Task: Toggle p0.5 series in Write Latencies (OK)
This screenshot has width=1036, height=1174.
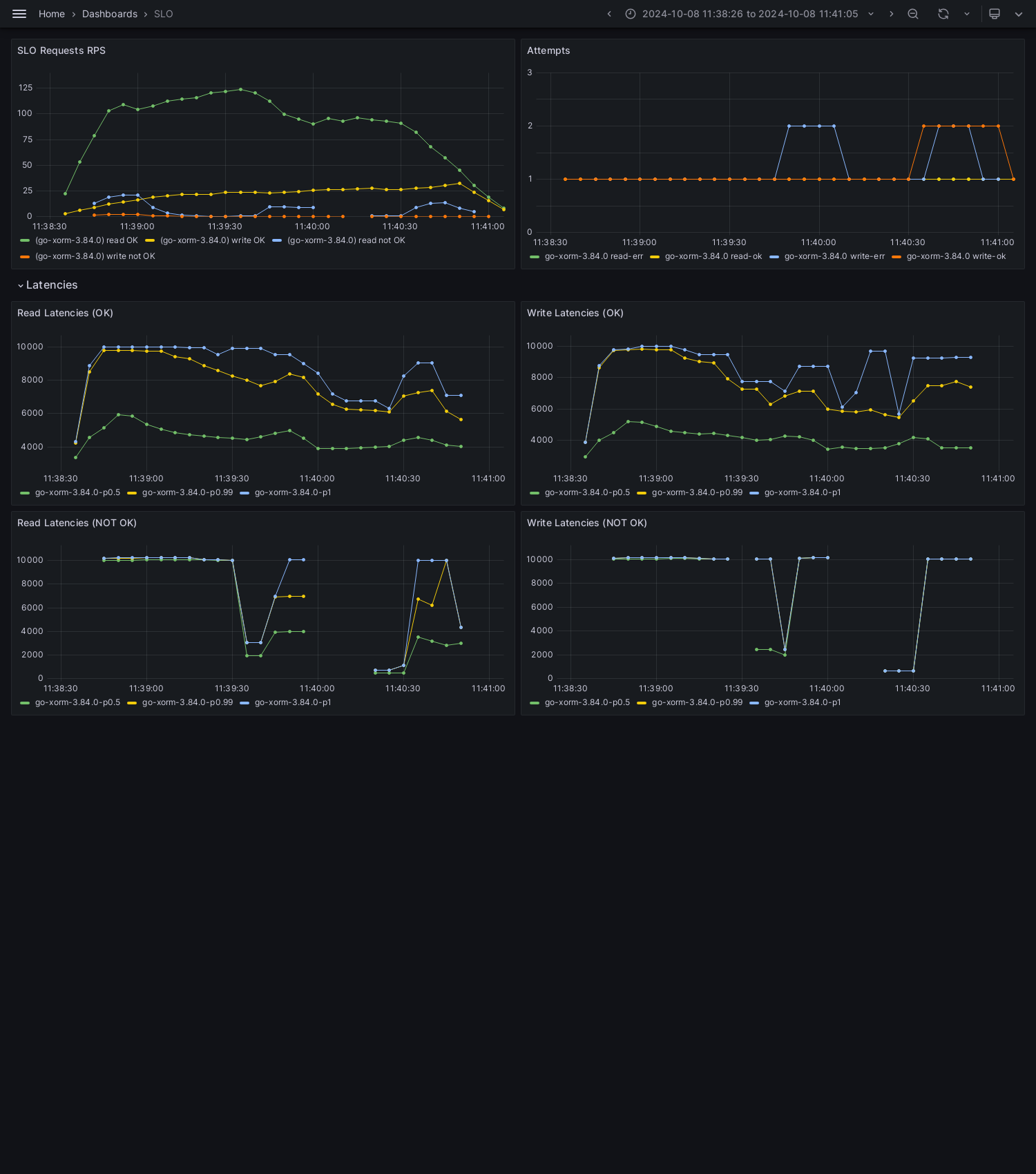Action: pyautogui.click(x=587, y=492)
